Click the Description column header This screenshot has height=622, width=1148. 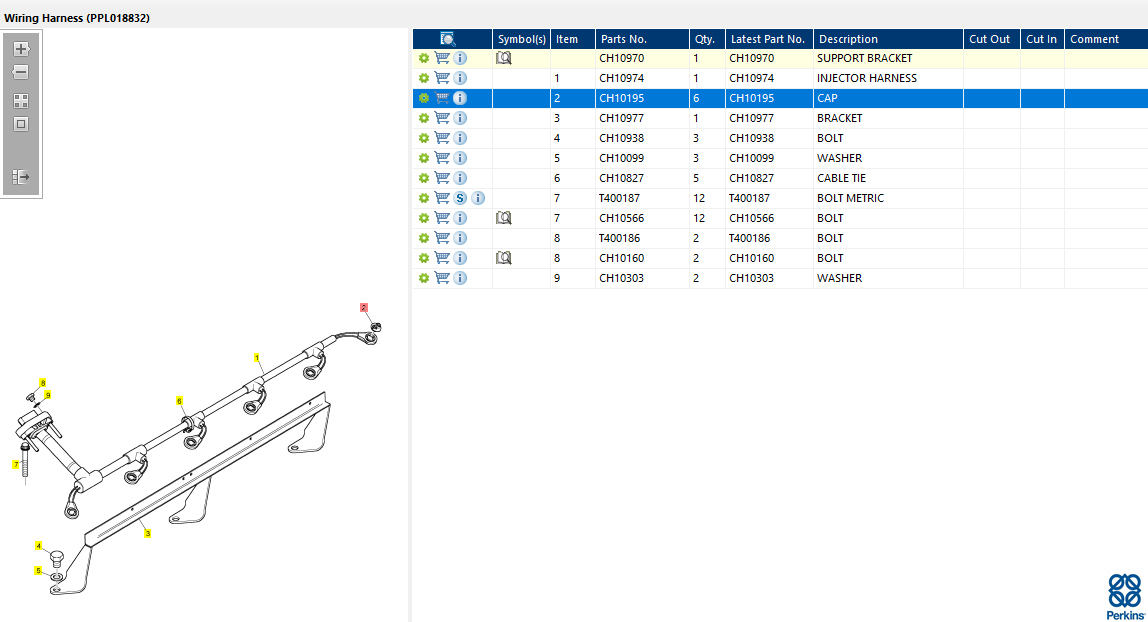click(847, 39)
